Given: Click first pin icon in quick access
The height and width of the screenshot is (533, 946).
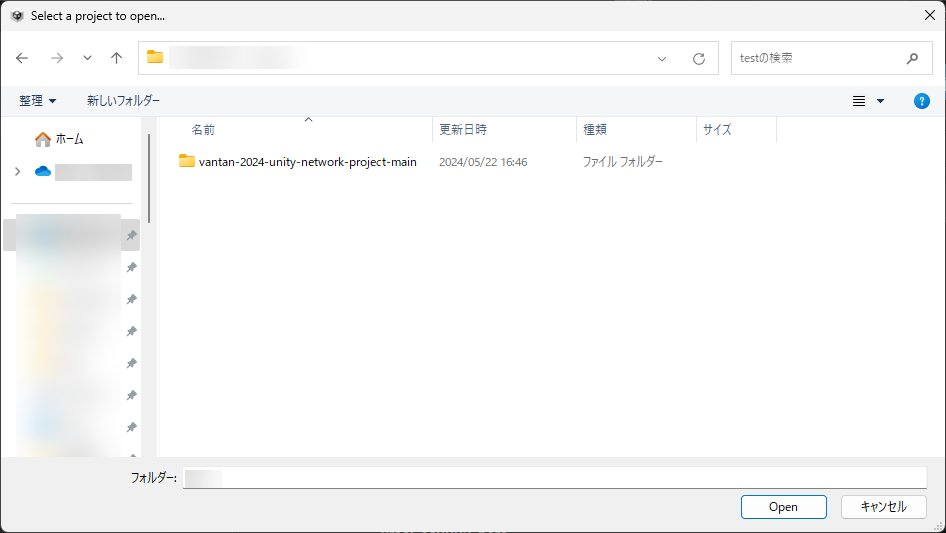Looking at the screenshot, I should 131,235.
